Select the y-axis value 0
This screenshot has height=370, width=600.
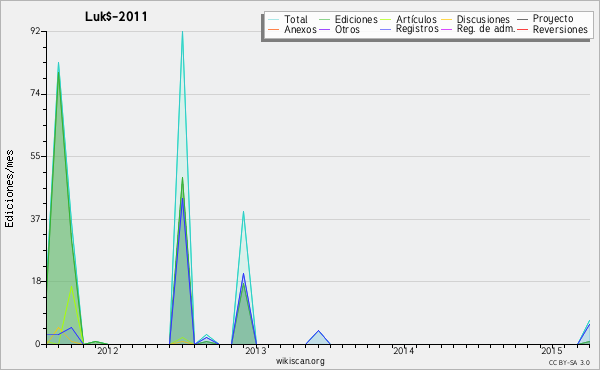[38, 344]
